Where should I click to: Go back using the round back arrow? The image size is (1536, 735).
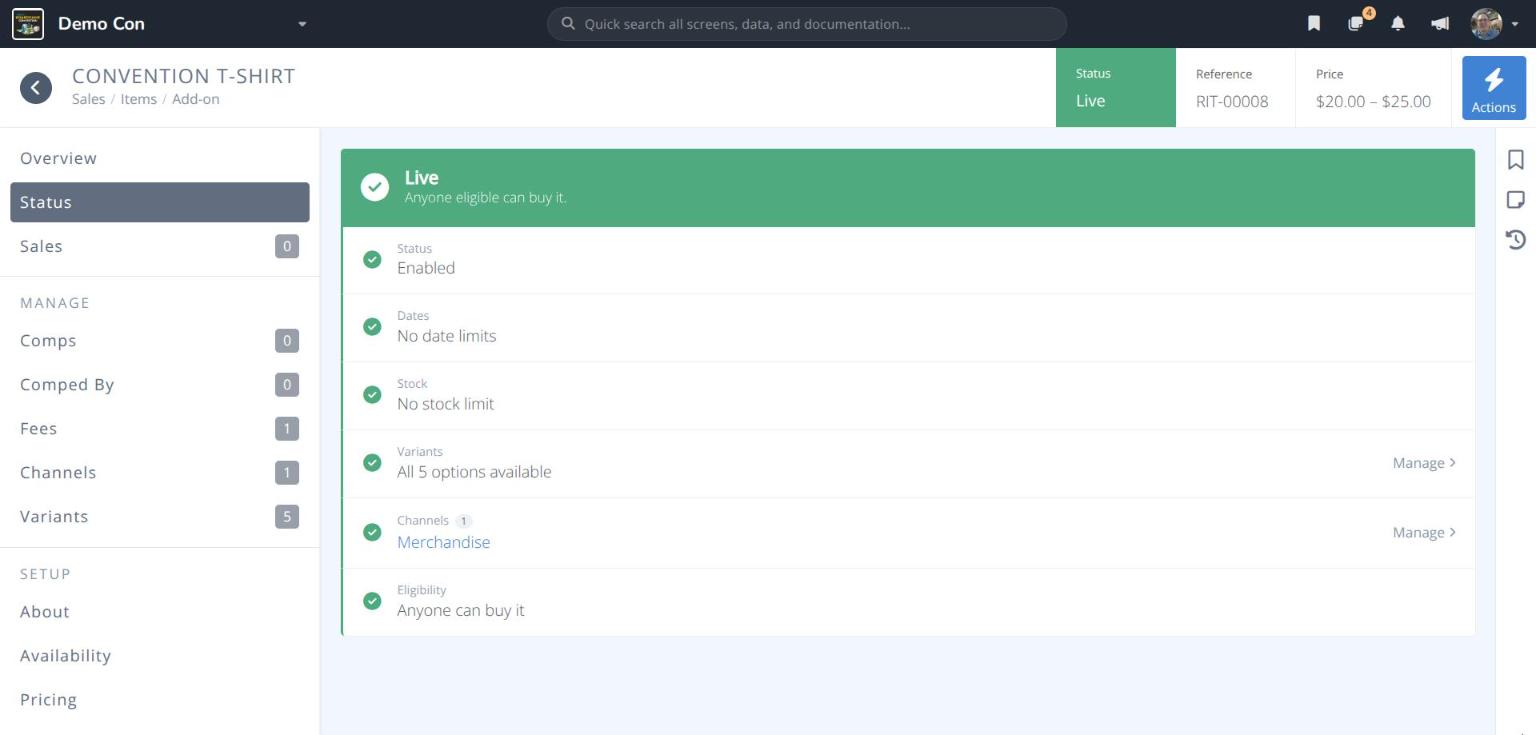pos(36,88)
